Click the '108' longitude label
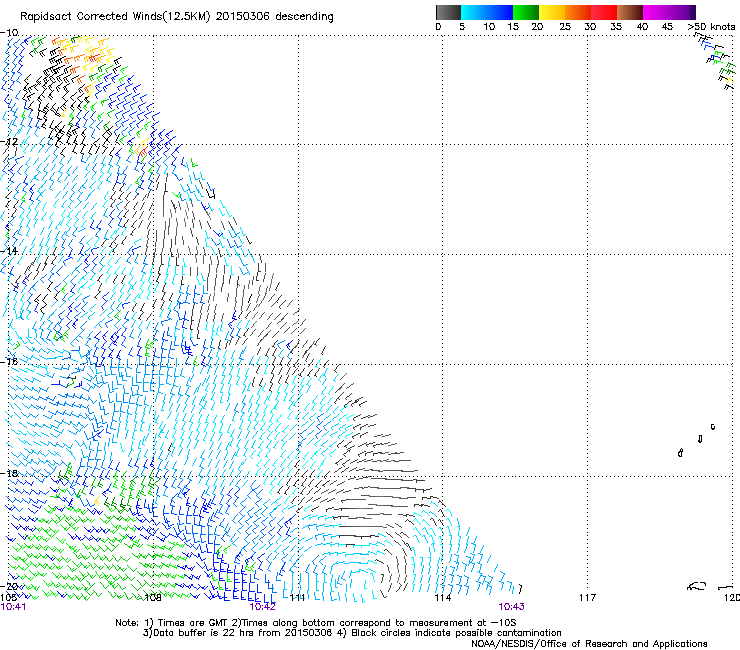 [x=153, y=598]
